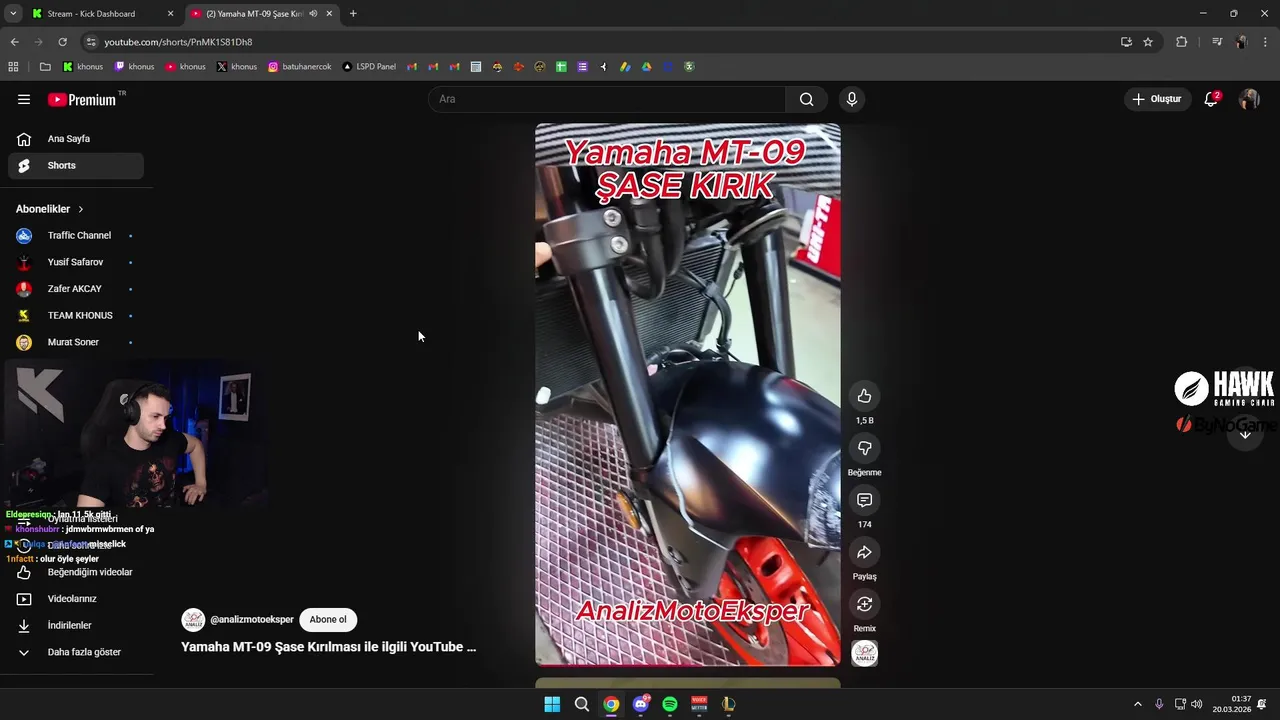Go back in the browser
The width and height of the screenshot is (1280, 720).
[x=14, y=42]
